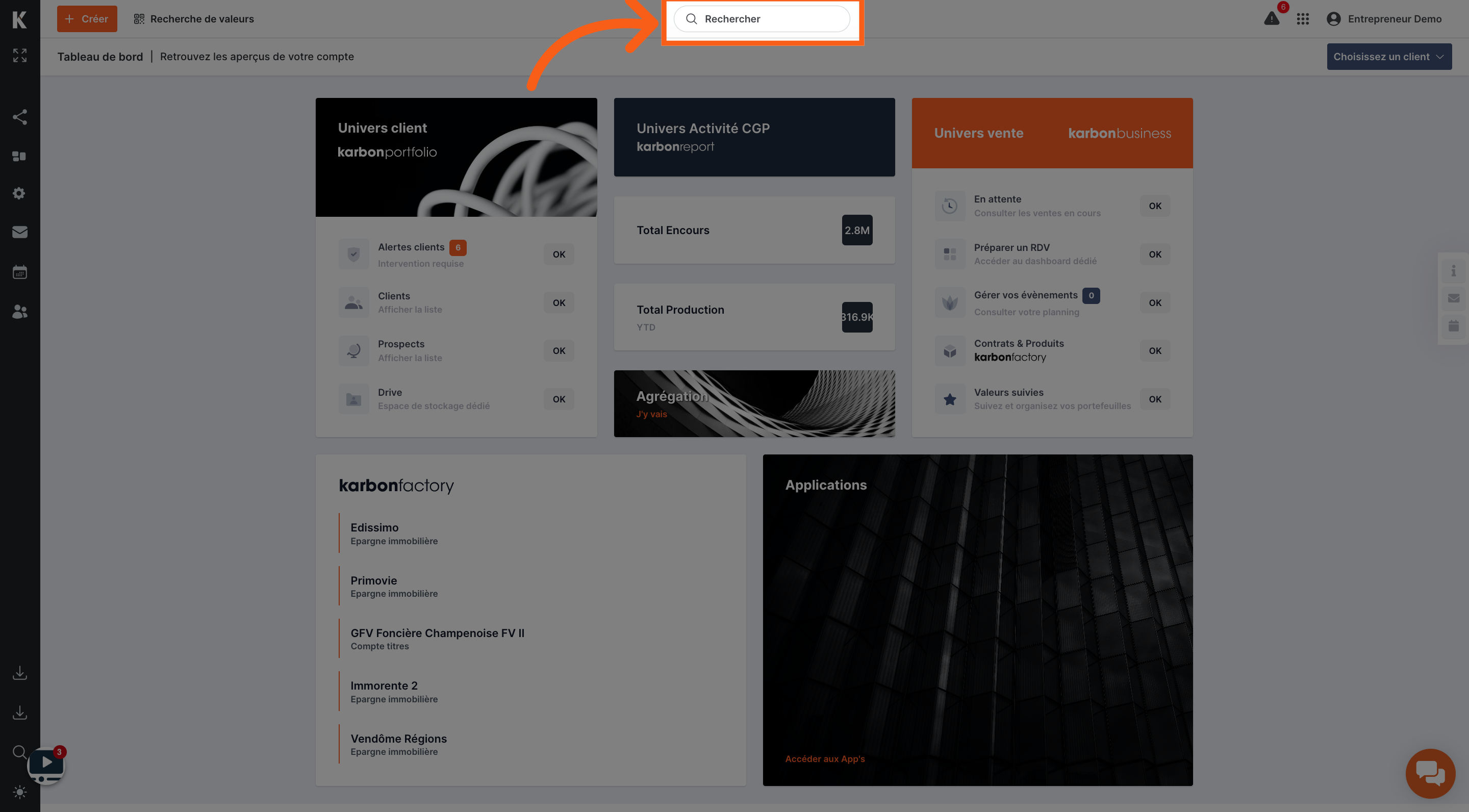1469x812 pixels.
Task: Click the upper download icon in sidebar
Action: coord(19,673)
